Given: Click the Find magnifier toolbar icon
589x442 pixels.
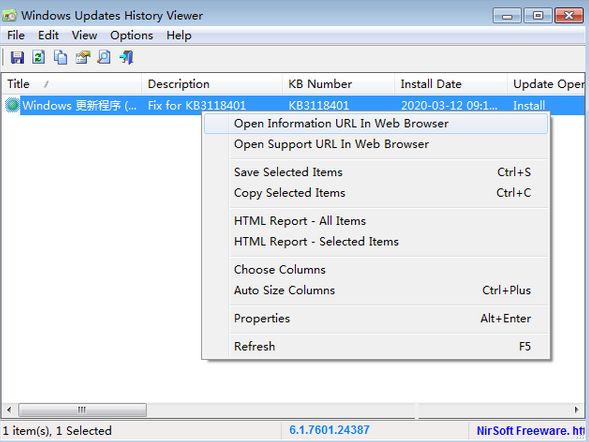Looking at the screenshot, I should (x=104, y=57).
